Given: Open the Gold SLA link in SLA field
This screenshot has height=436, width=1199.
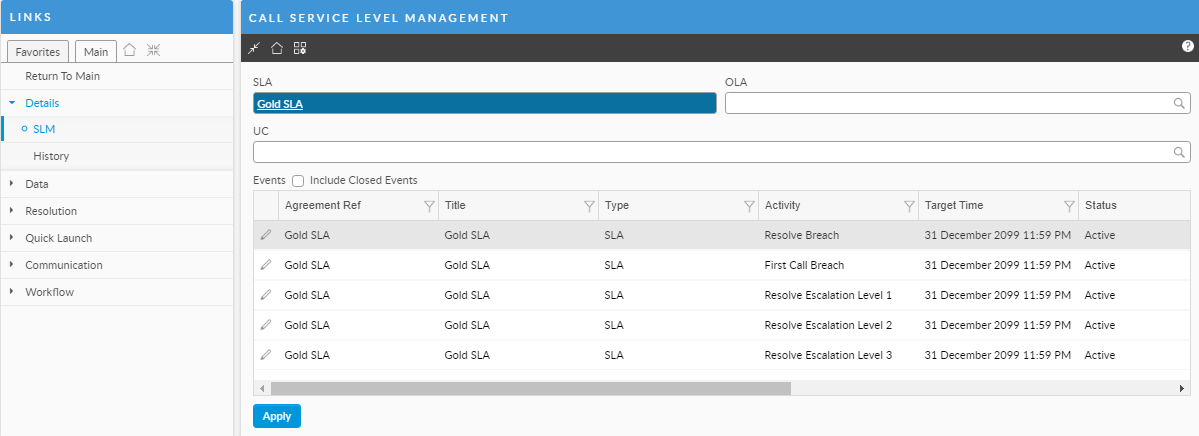Looking at the screenshot, I should pyautogui.click(x=280, y=103).
